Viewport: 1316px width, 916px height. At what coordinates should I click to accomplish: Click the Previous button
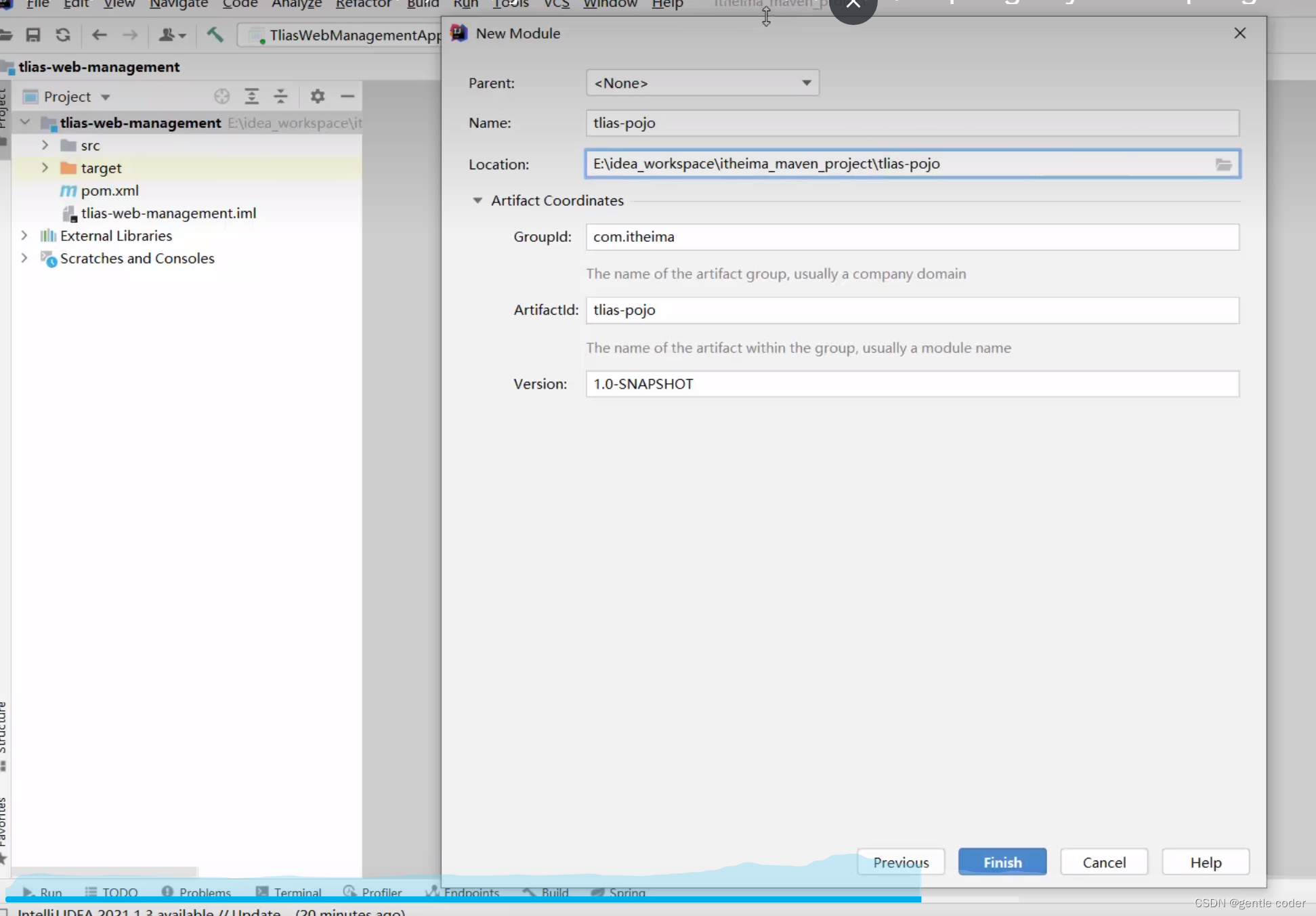tap(901, 862)
